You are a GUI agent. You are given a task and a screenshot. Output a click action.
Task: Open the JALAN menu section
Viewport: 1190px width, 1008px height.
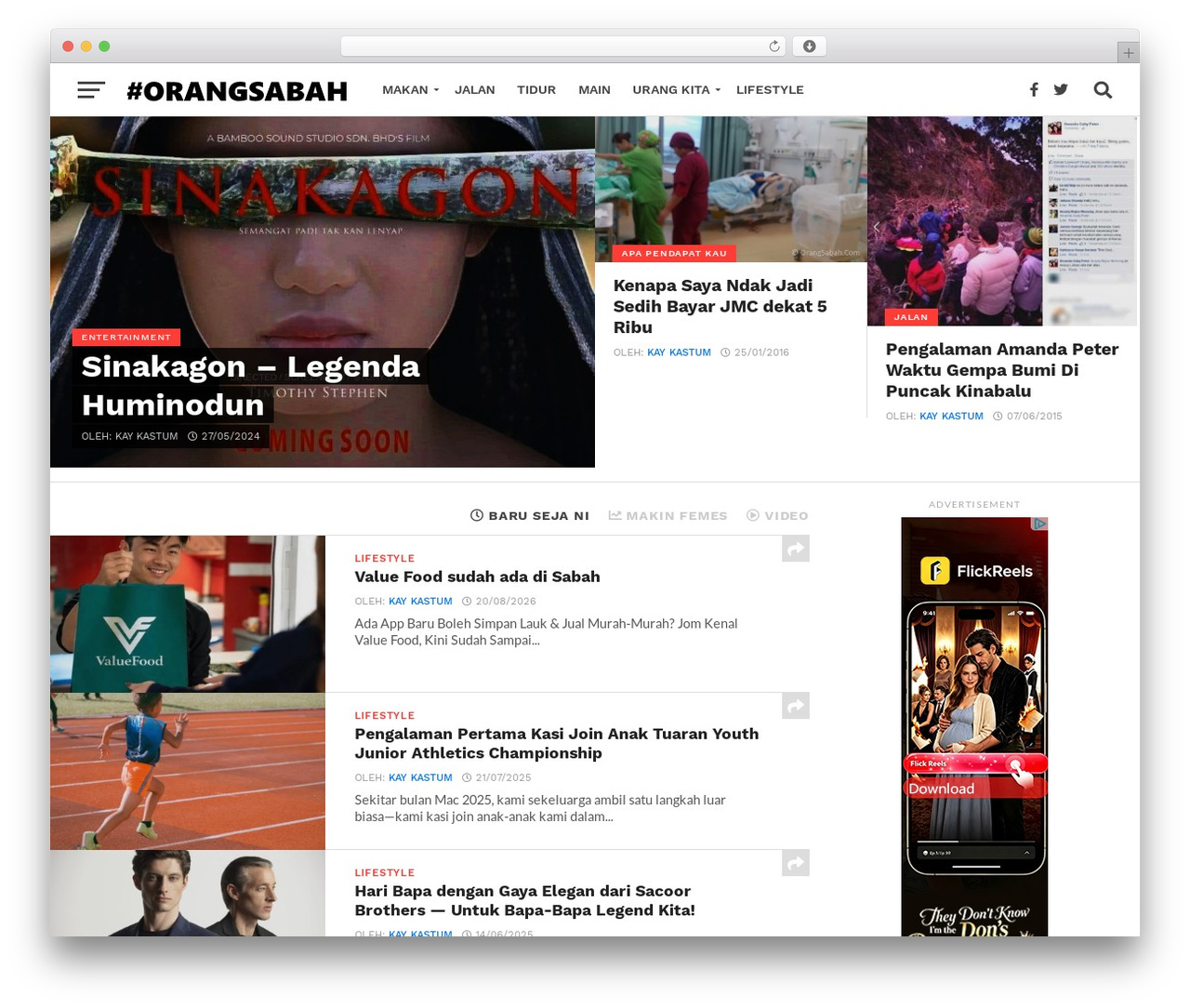point(475,90)
